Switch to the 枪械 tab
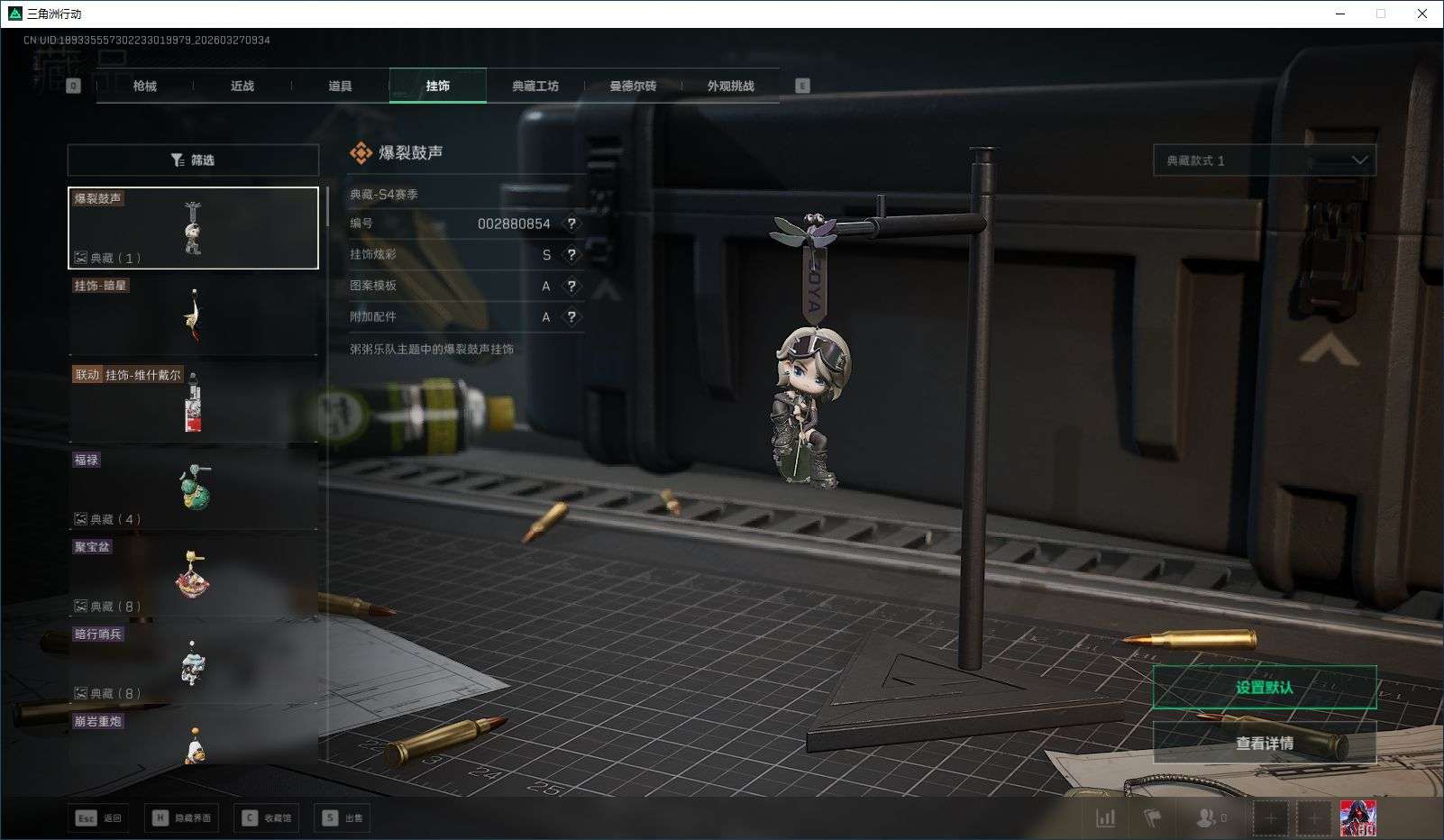The height and width of the screenshot is (840, 1444). tap(144, 86)
